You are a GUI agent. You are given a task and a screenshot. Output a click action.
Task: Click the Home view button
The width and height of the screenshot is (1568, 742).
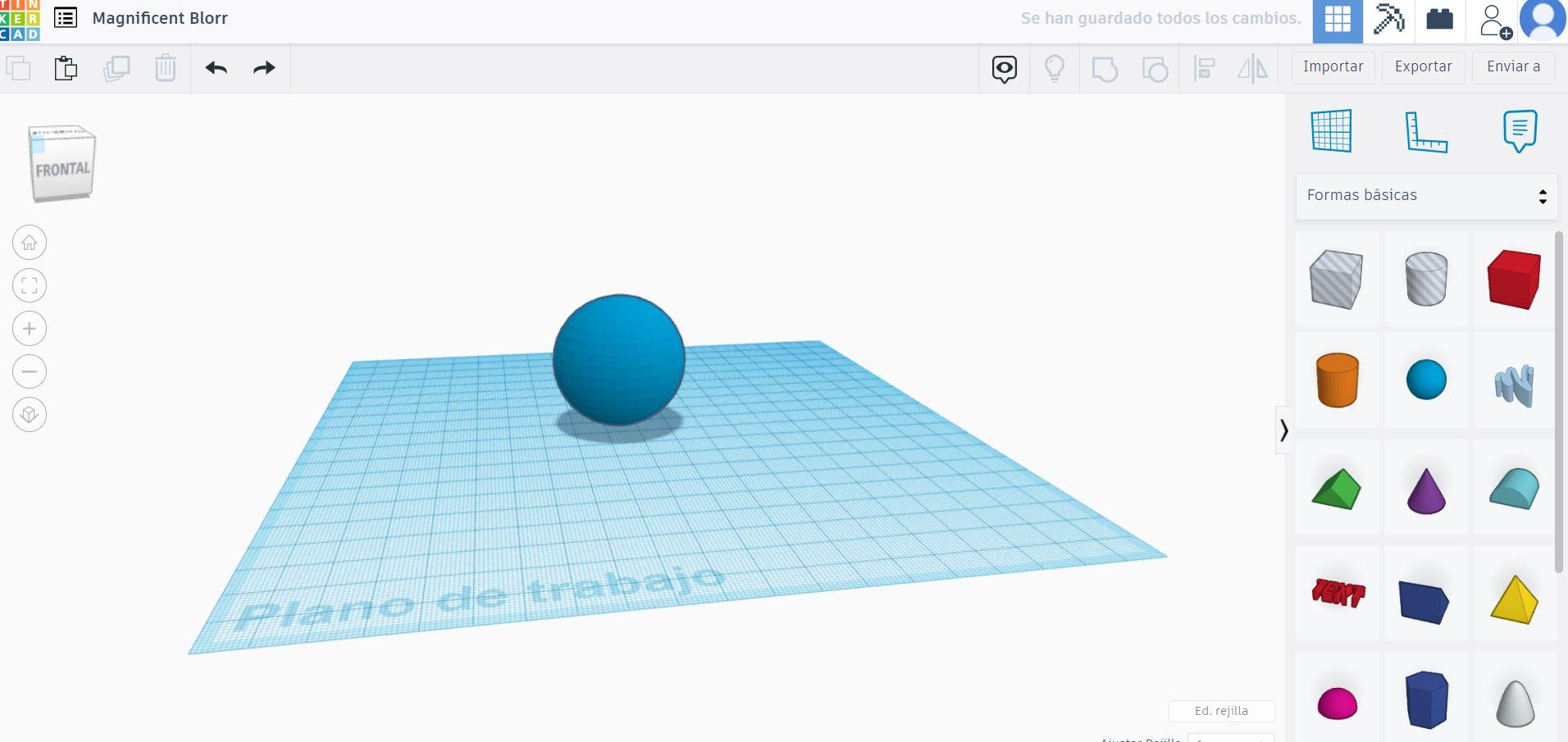pos(30,243)
